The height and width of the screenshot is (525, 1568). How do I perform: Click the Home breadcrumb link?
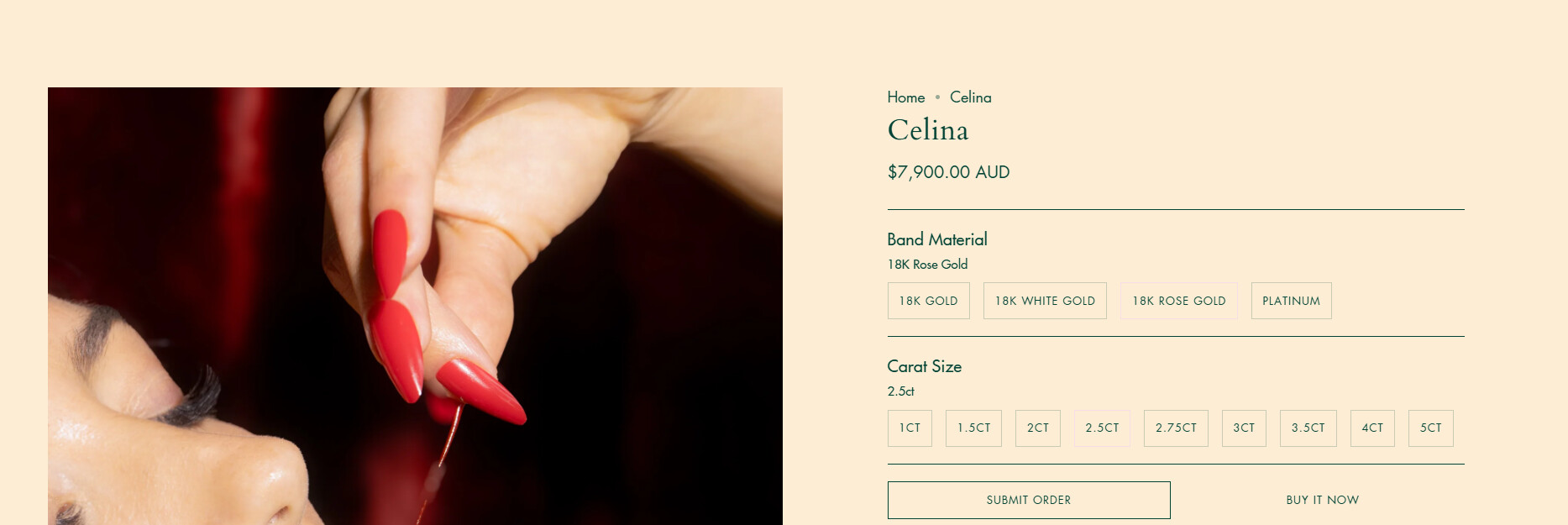tap(905, 97)
